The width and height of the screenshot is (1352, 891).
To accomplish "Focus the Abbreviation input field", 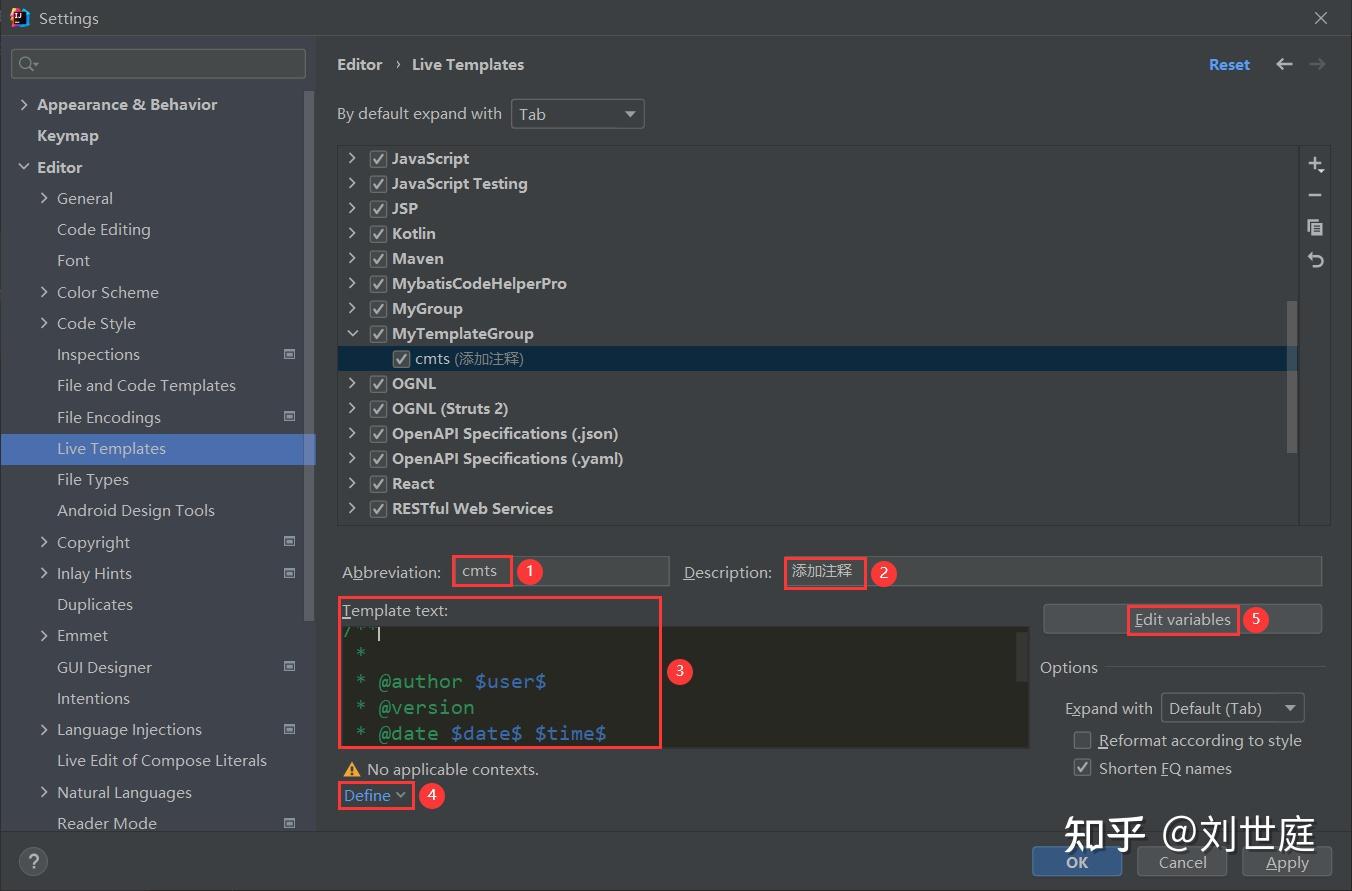I will pyautogui.click(x=560, y=571).
